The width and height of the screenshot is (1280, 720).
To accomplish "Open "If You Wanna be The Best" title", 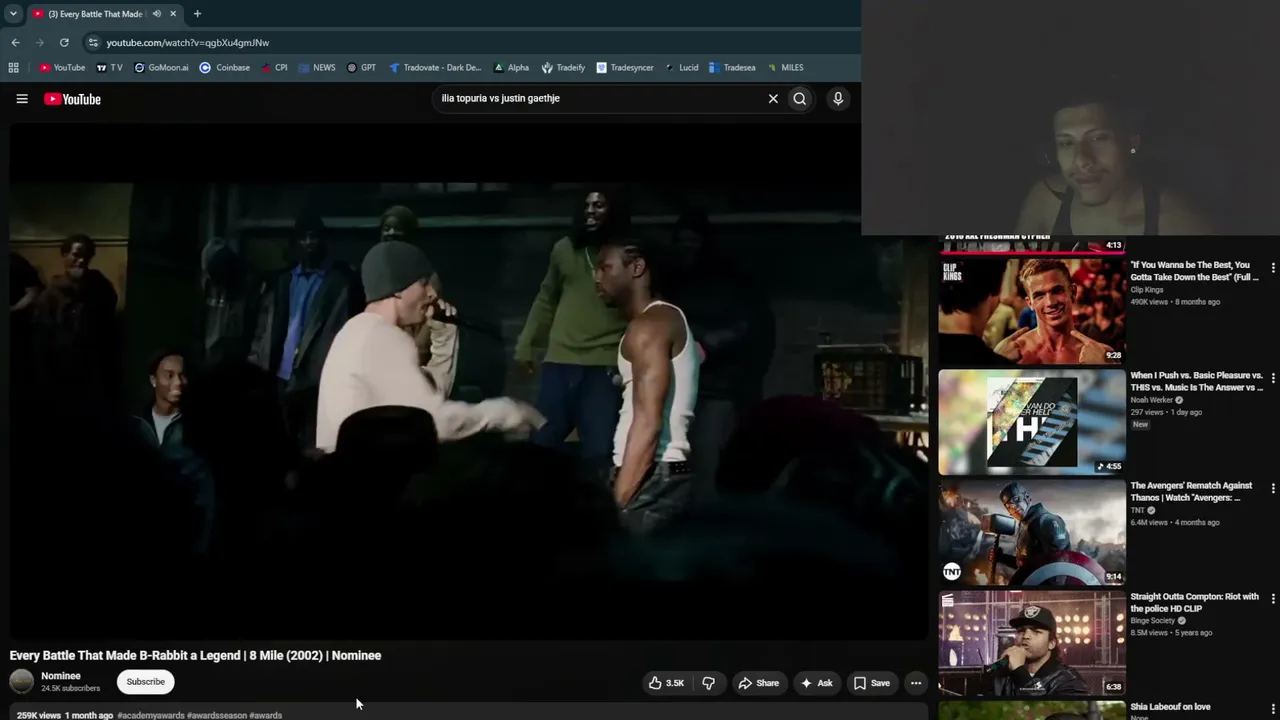I will pyautogui.click(x=1196, y=271).
